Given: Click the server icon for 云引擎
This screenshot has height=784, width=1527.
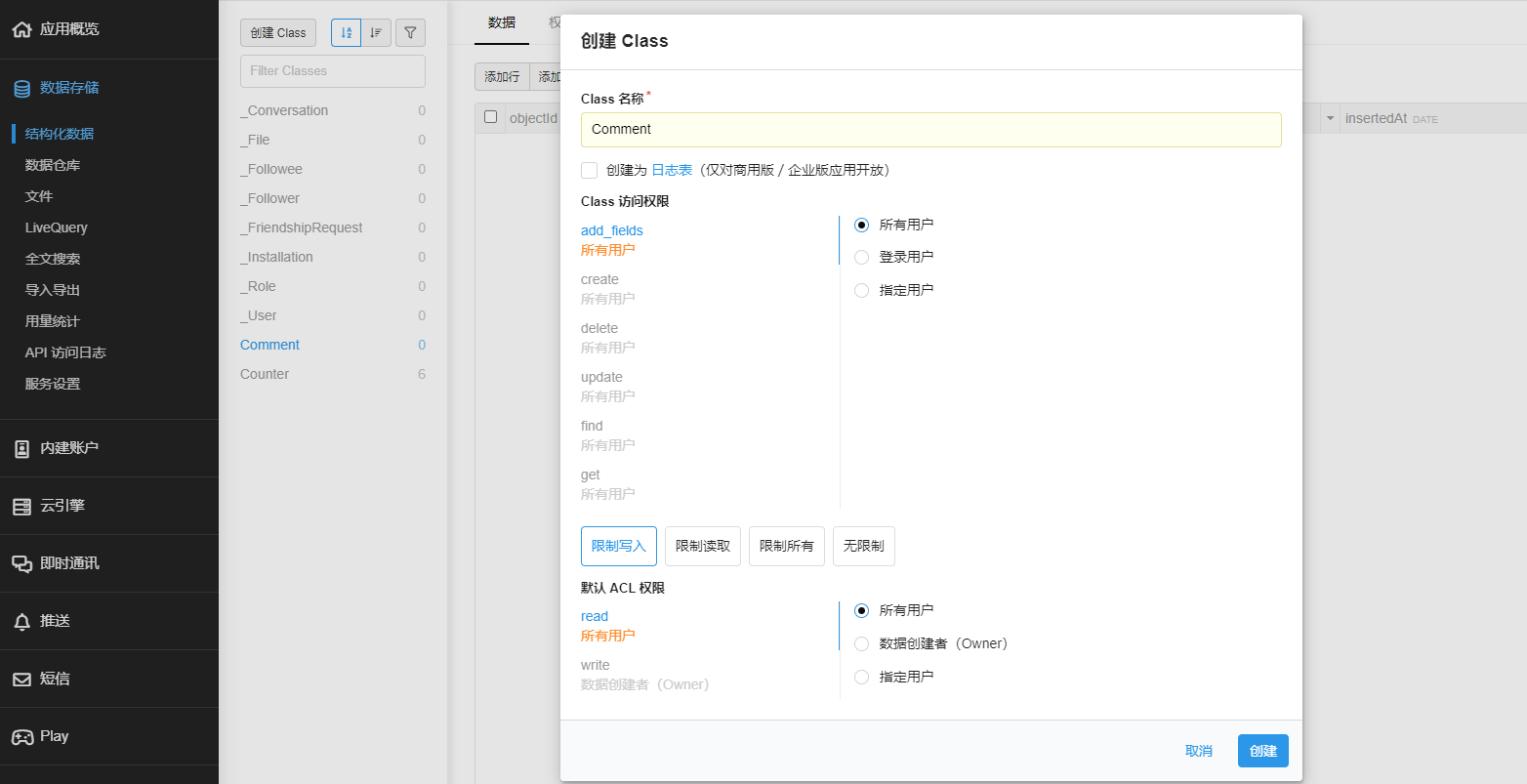Looking at the screenshot, I should pos(21,506).
